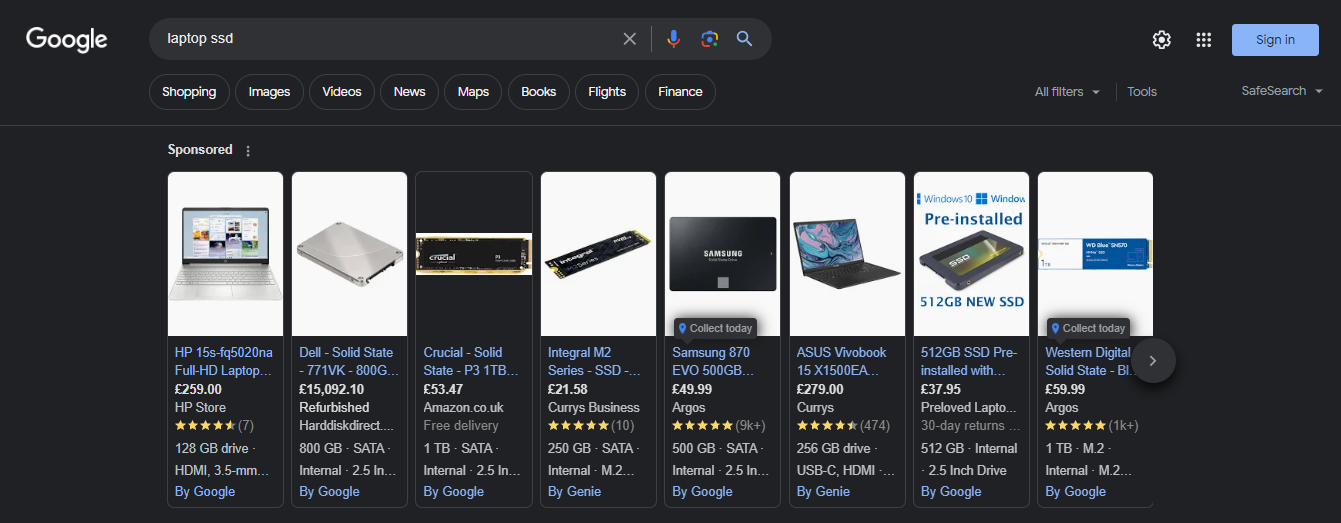Show next sponsored products with arrow
Viewport: 1341px width, 523px height.
1152,361
